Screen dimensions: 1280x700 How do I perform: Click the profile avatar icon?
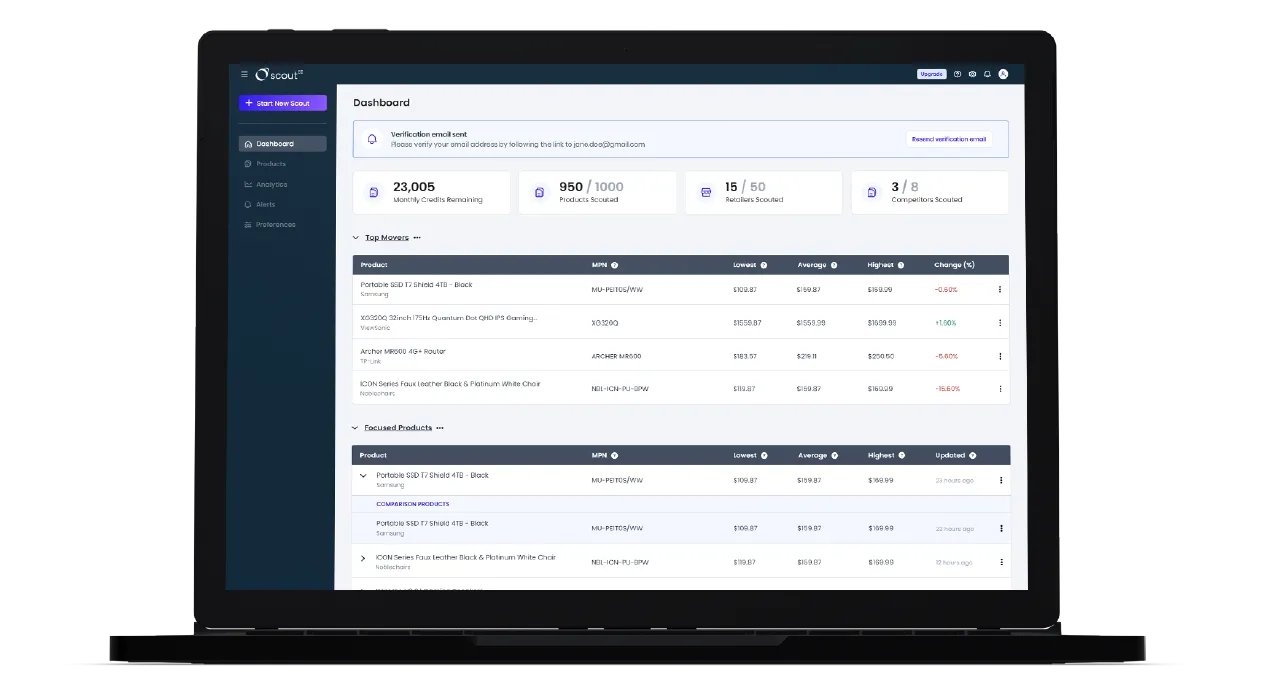[1003, 74]
